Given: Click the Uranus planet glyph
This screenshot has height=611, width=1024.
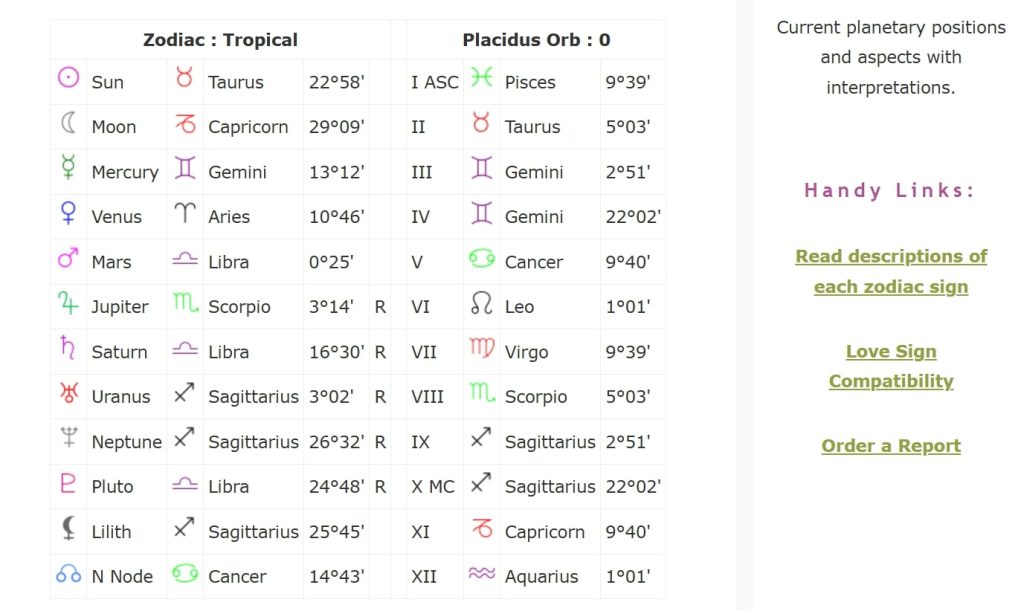Looking at the screenshot, I should (x=68, y=393).
